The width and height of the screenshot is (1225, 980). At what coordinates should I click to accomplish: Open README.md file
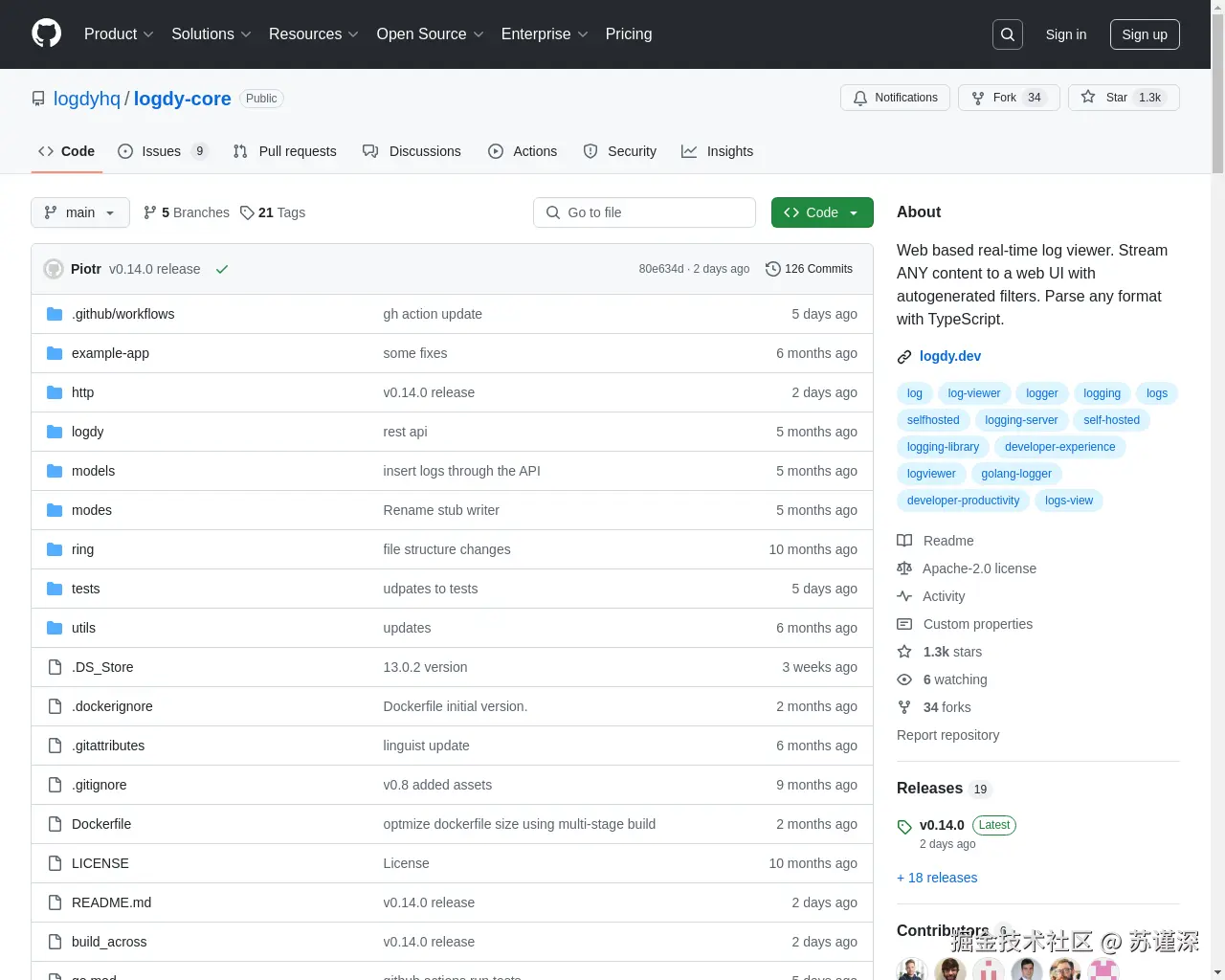[x=111, y=902]
